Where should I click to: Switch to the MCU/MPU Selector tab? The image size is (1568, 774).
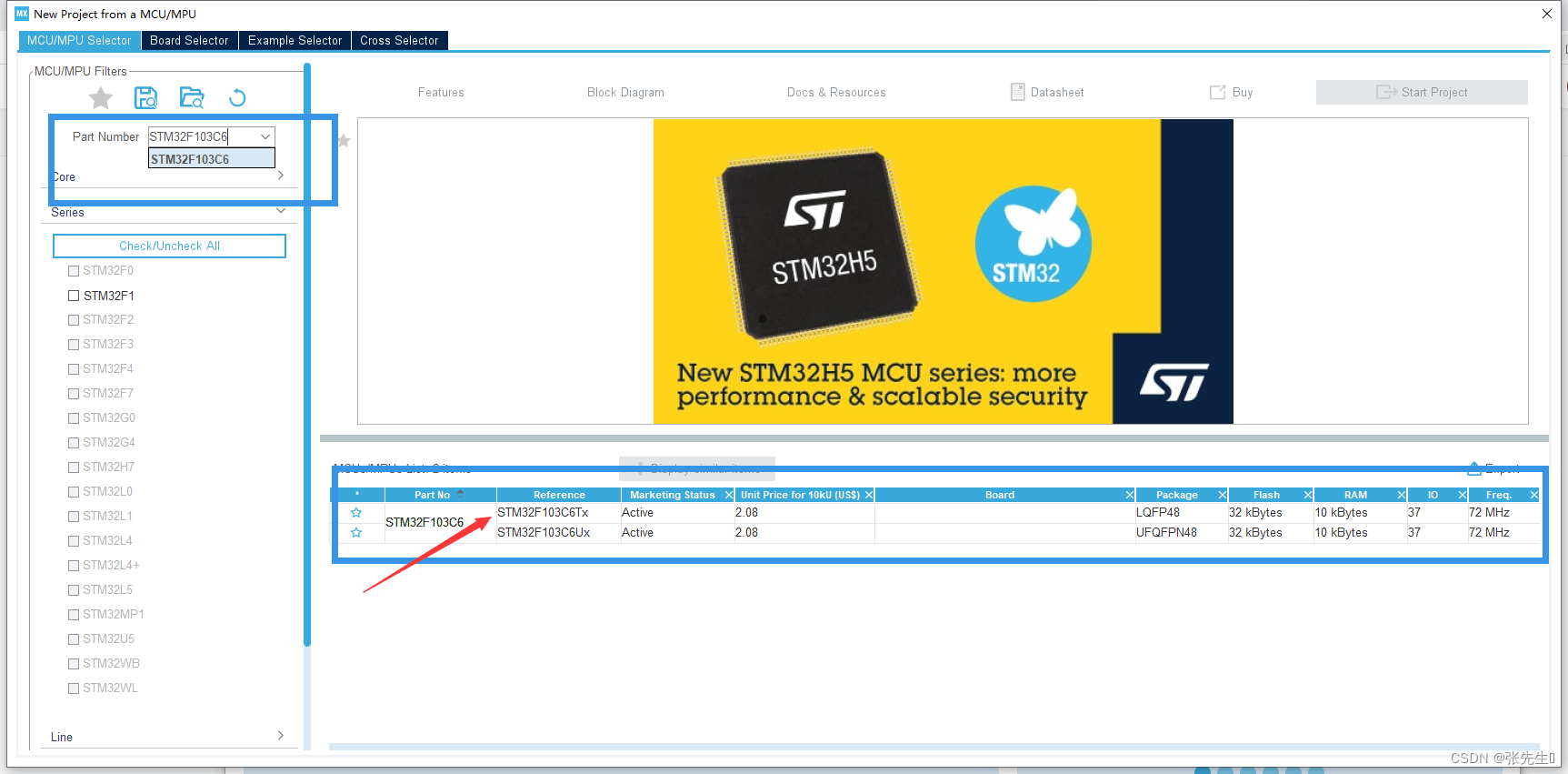(79, 40)
